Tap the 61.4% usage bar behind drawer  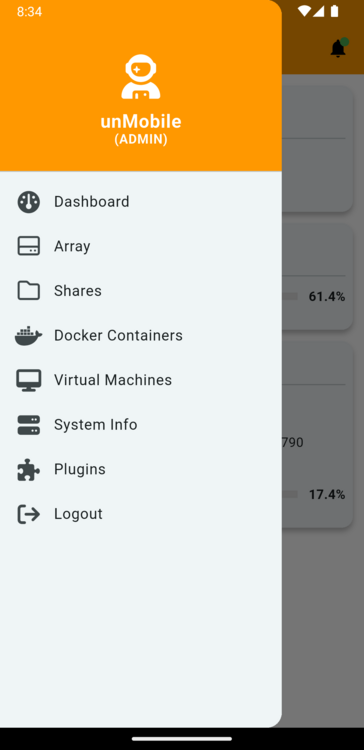[290, 297]
